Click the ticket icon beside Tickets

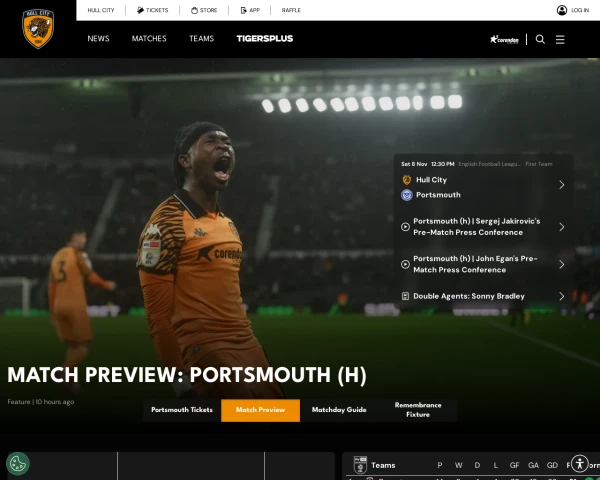pos(140,10)
